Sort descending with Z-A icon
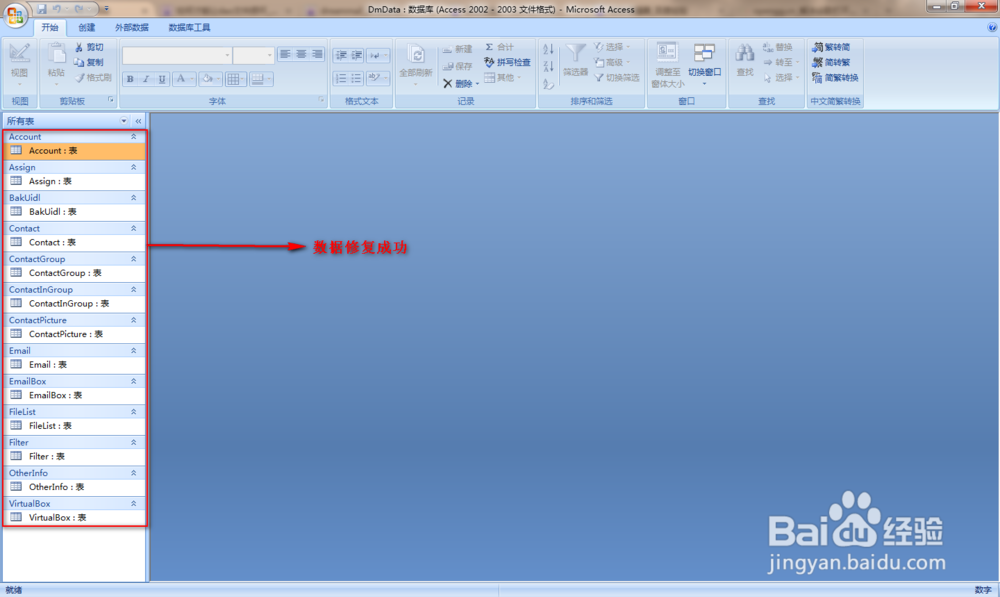The width and height of the screenshot is (1000, 597). pos(548,66)
